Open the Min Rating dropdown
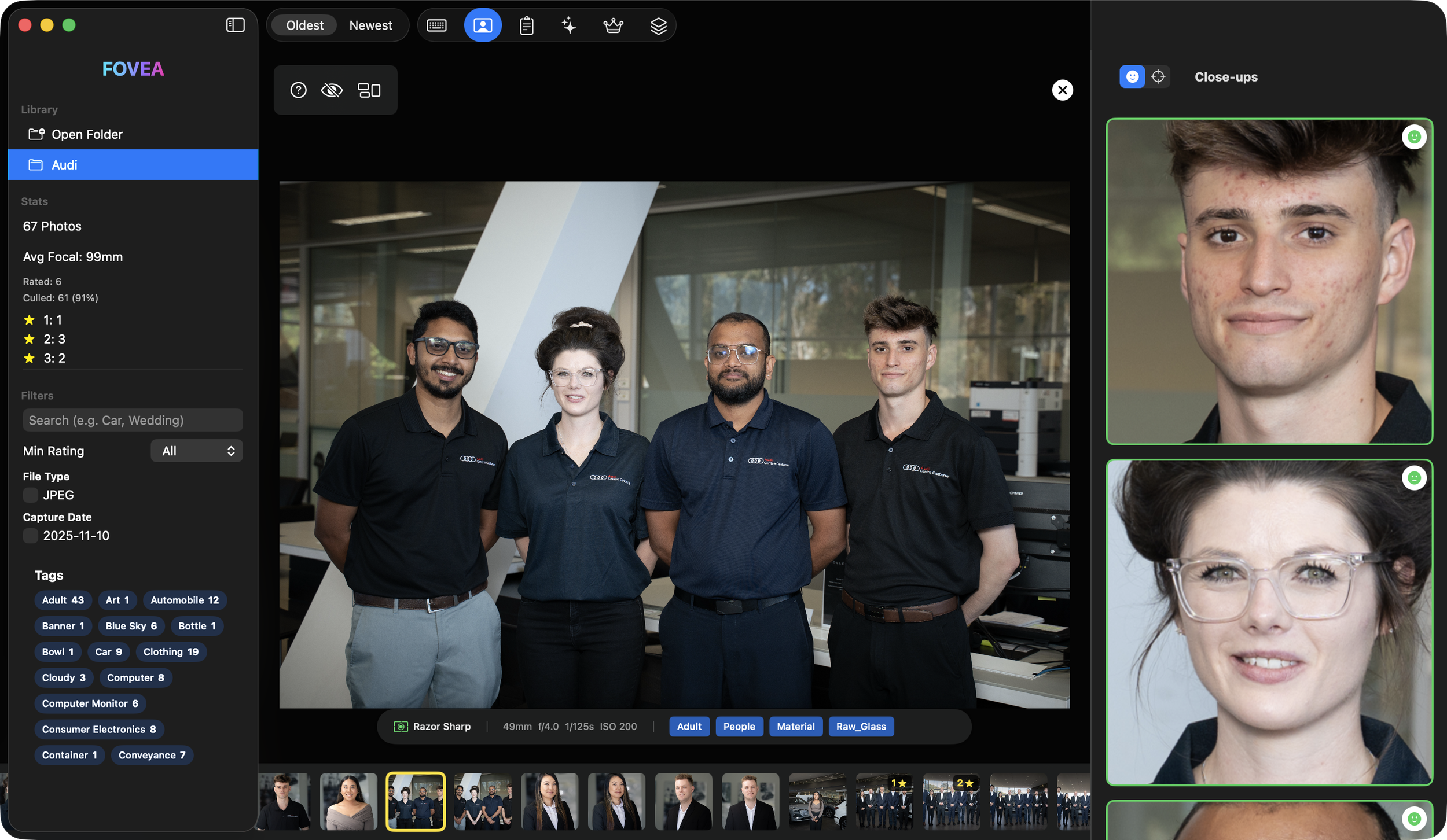The height and width of the screenshot is (840, 1447). pos(197,451)
